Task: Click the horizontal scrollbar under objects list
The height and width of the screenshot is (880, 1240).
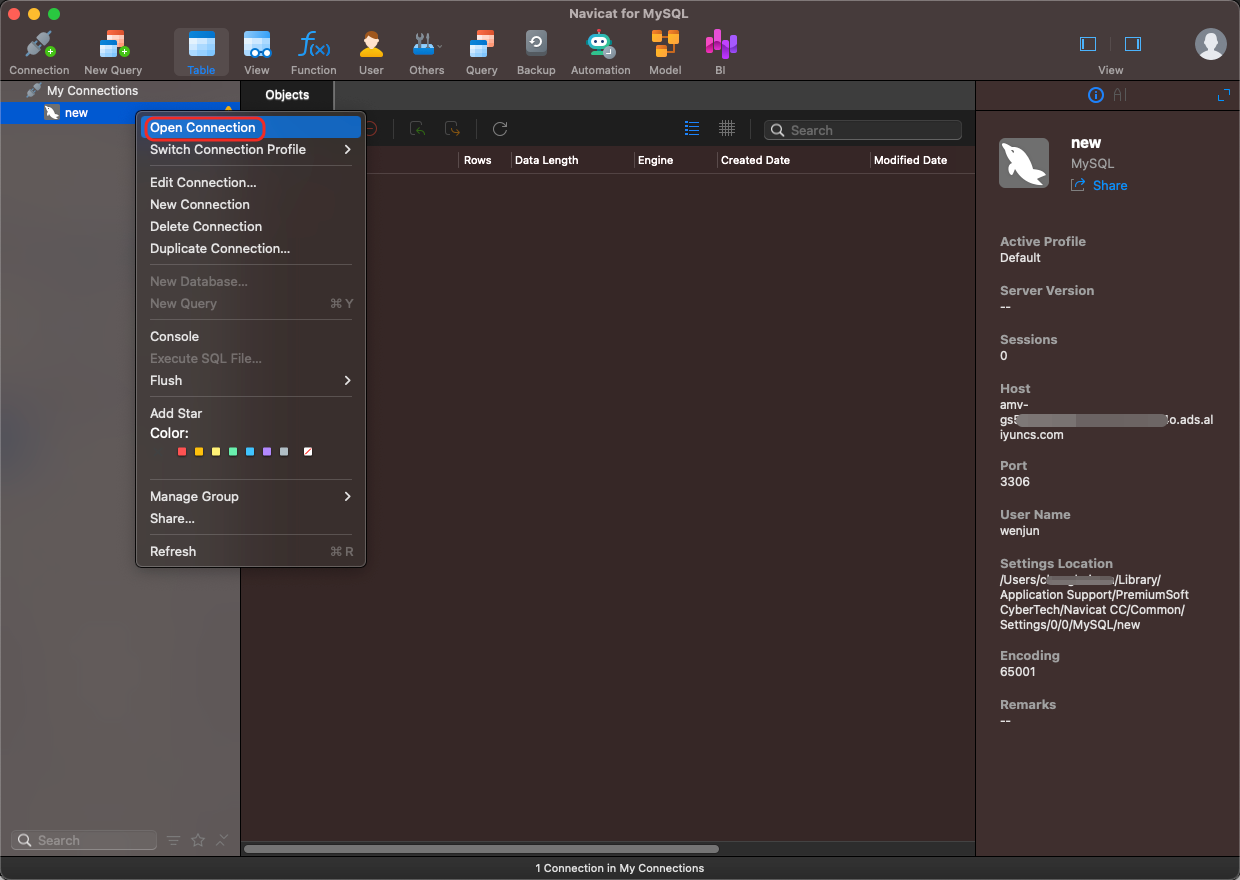Action: point(483,849)
